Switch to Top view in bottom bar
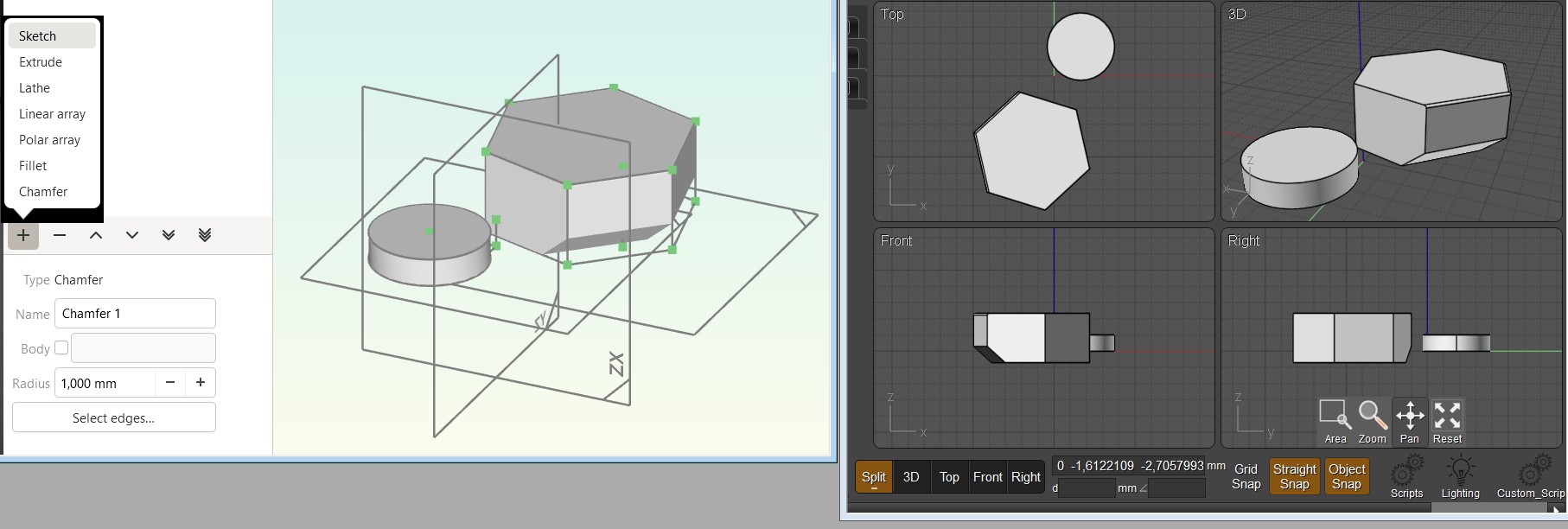The height and width of the screenshot is (529, 1568). click(949, 477)
